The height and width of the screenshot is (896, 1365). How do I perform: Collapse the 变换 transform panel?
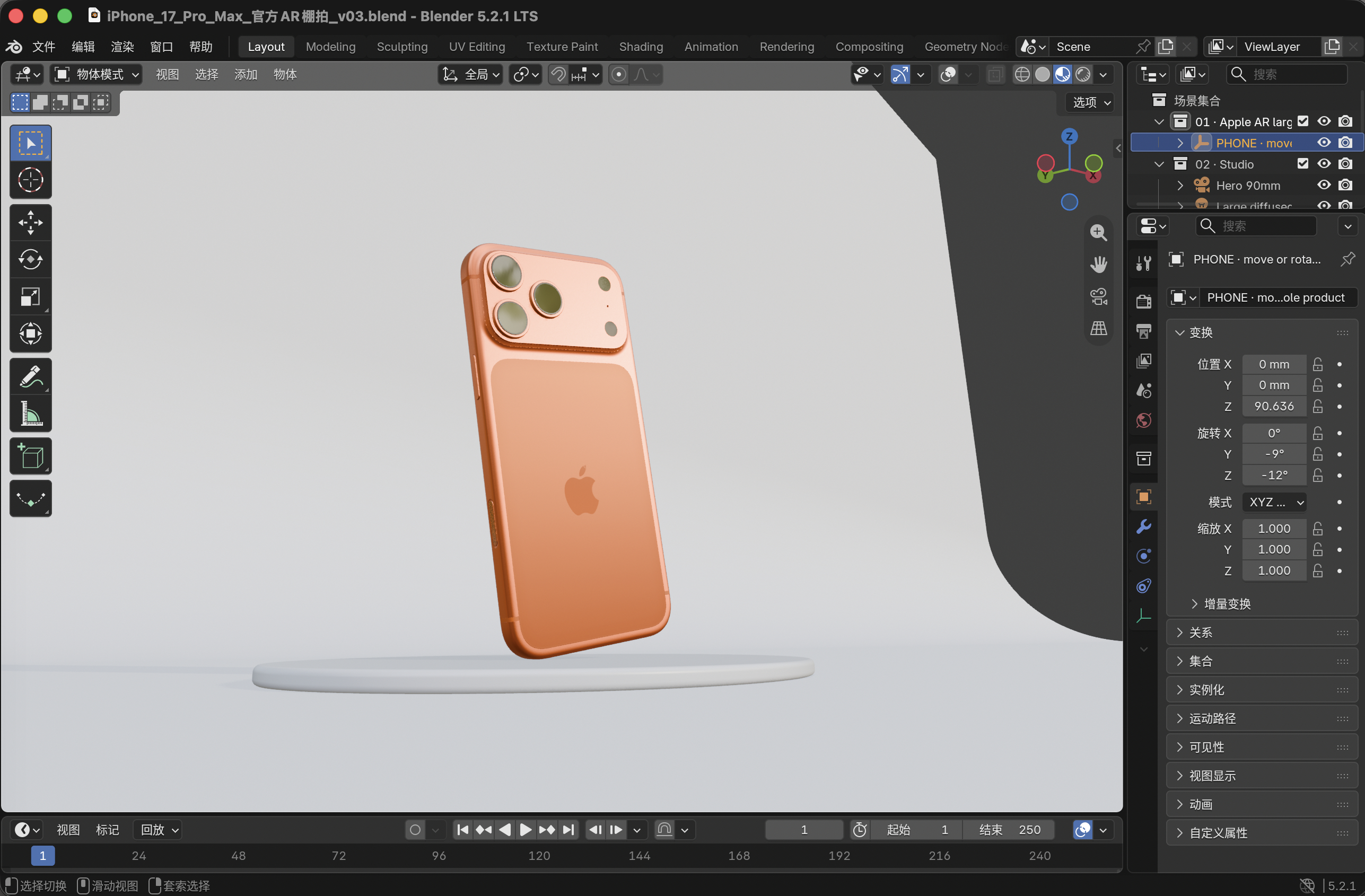click(x=1262, y=332)
